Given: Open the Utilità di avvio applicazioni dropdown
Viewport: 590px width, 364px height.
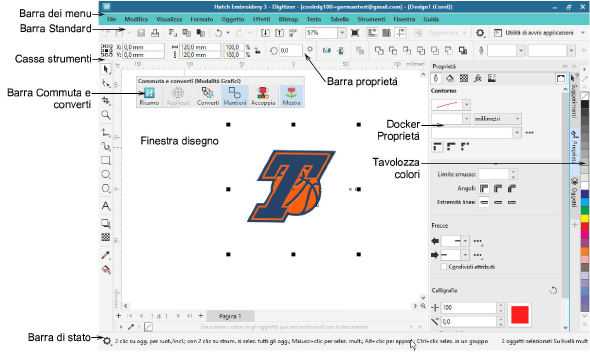Looking at the screenshot, I should [582, 33].
